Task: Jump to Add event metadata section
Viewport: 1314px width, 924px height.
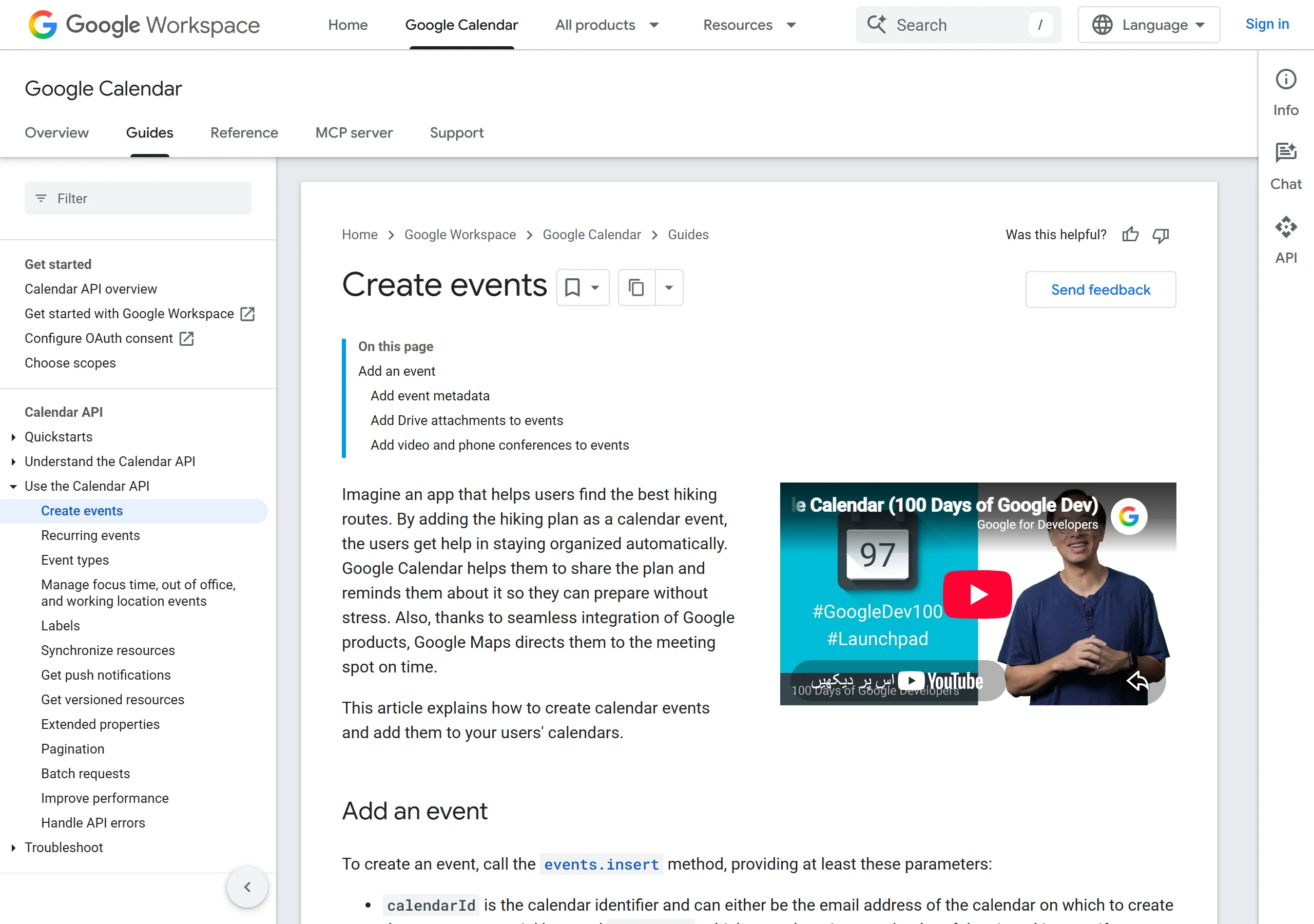Action: pos(430,396)
